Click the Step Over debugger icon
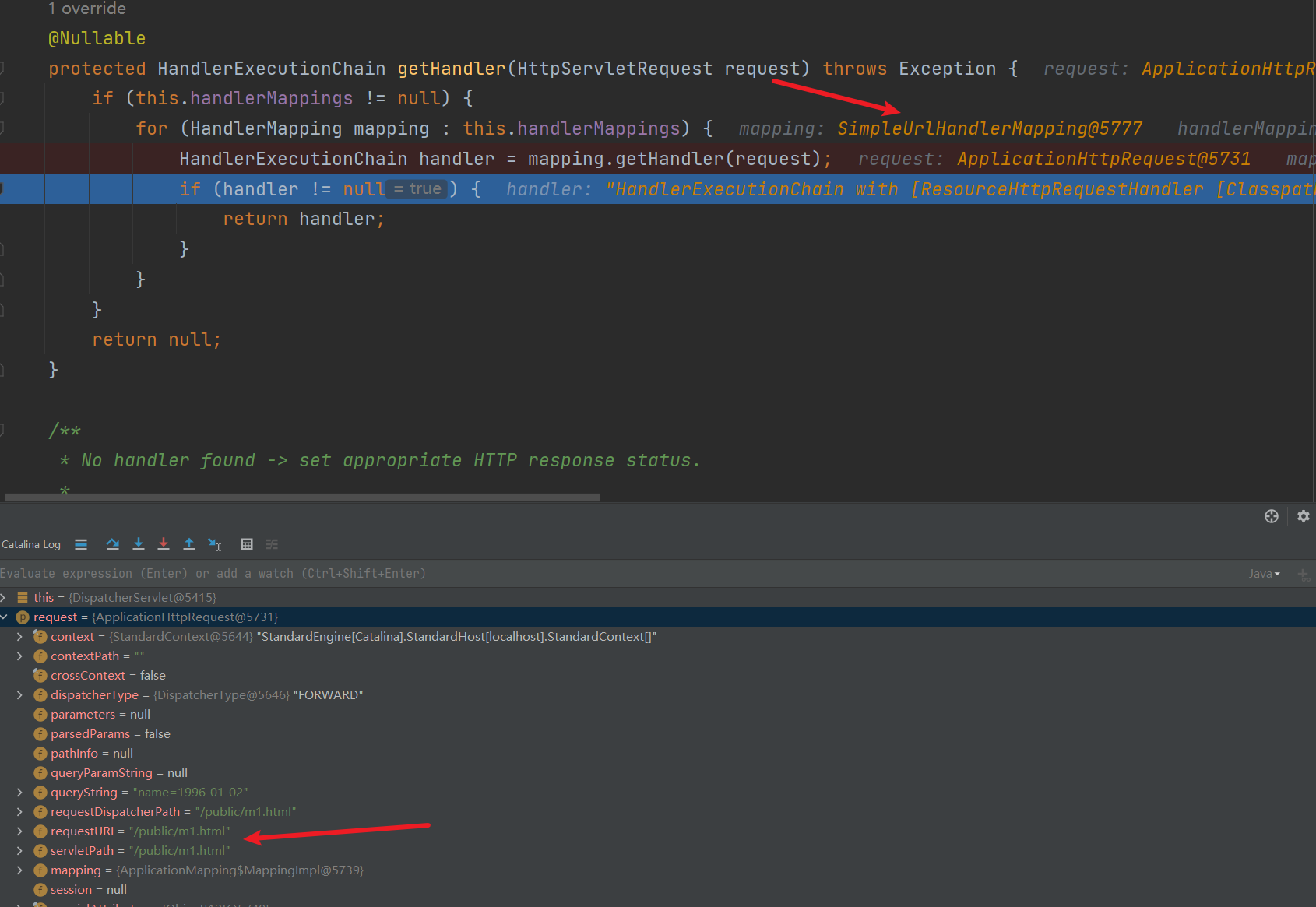 [113, 544]
